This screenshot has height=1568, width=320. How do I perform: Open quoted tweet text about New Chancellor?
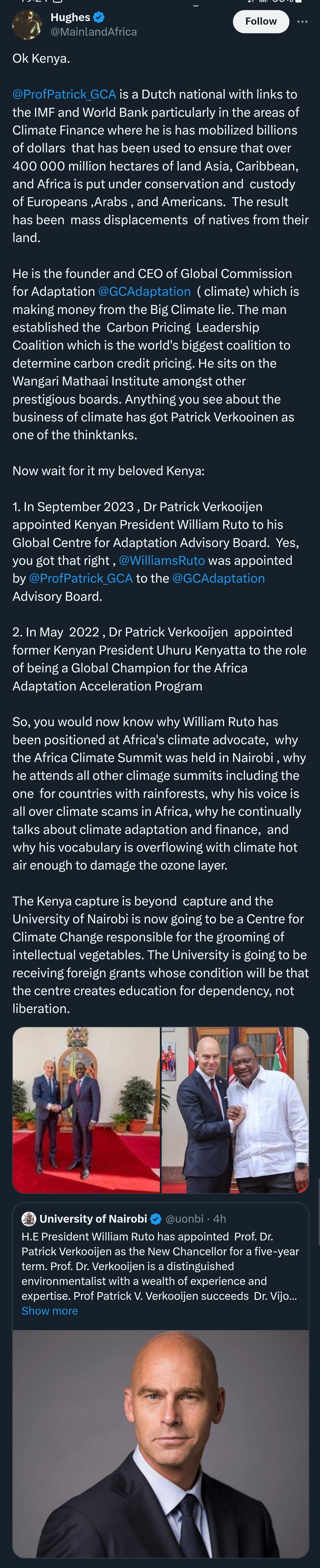pos(160,1266)
